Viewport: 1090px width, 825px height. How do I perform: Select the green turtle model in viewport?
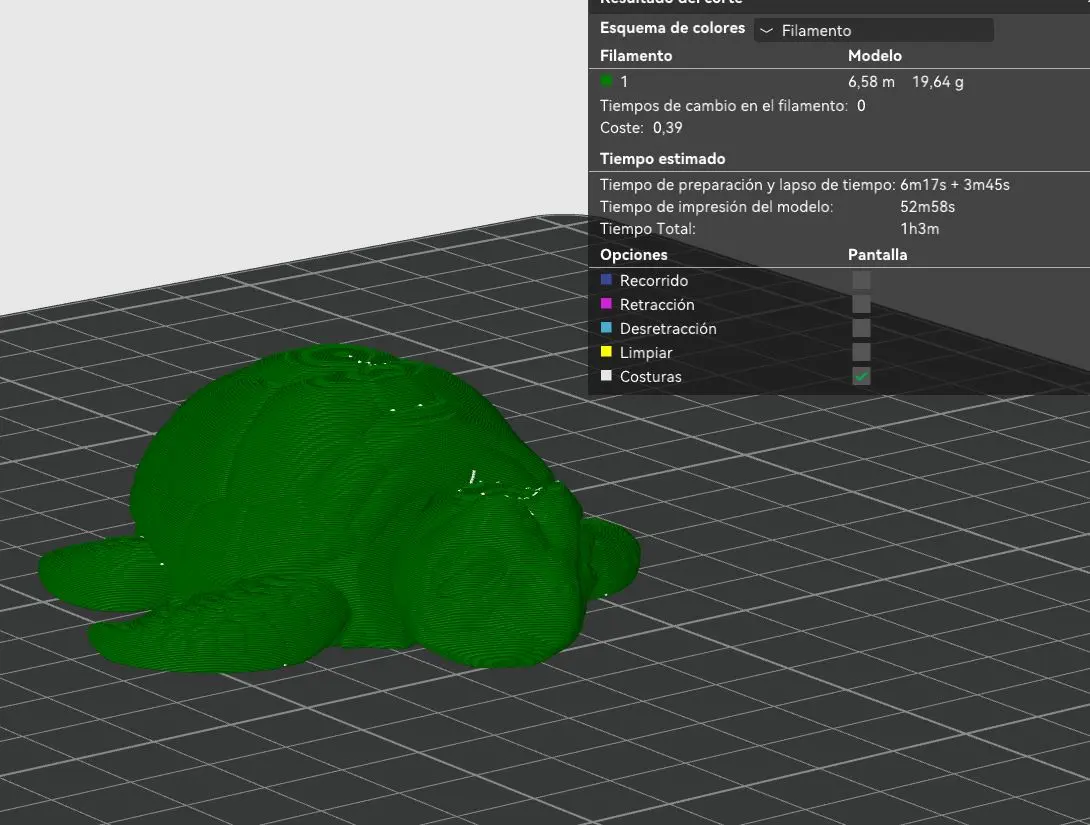tap(334, 514)
